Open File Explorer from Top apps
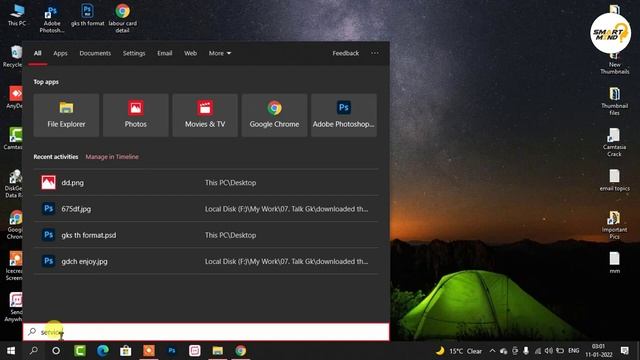The width and height of the screenshot is (640, 360). 66,115
